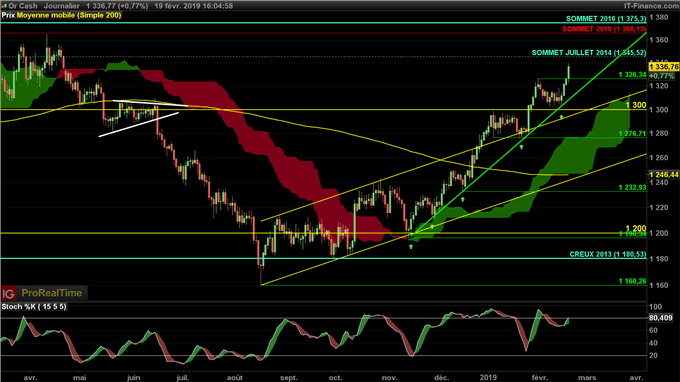Click the yellow 1 336,76 current price tag

pos(664,67)
